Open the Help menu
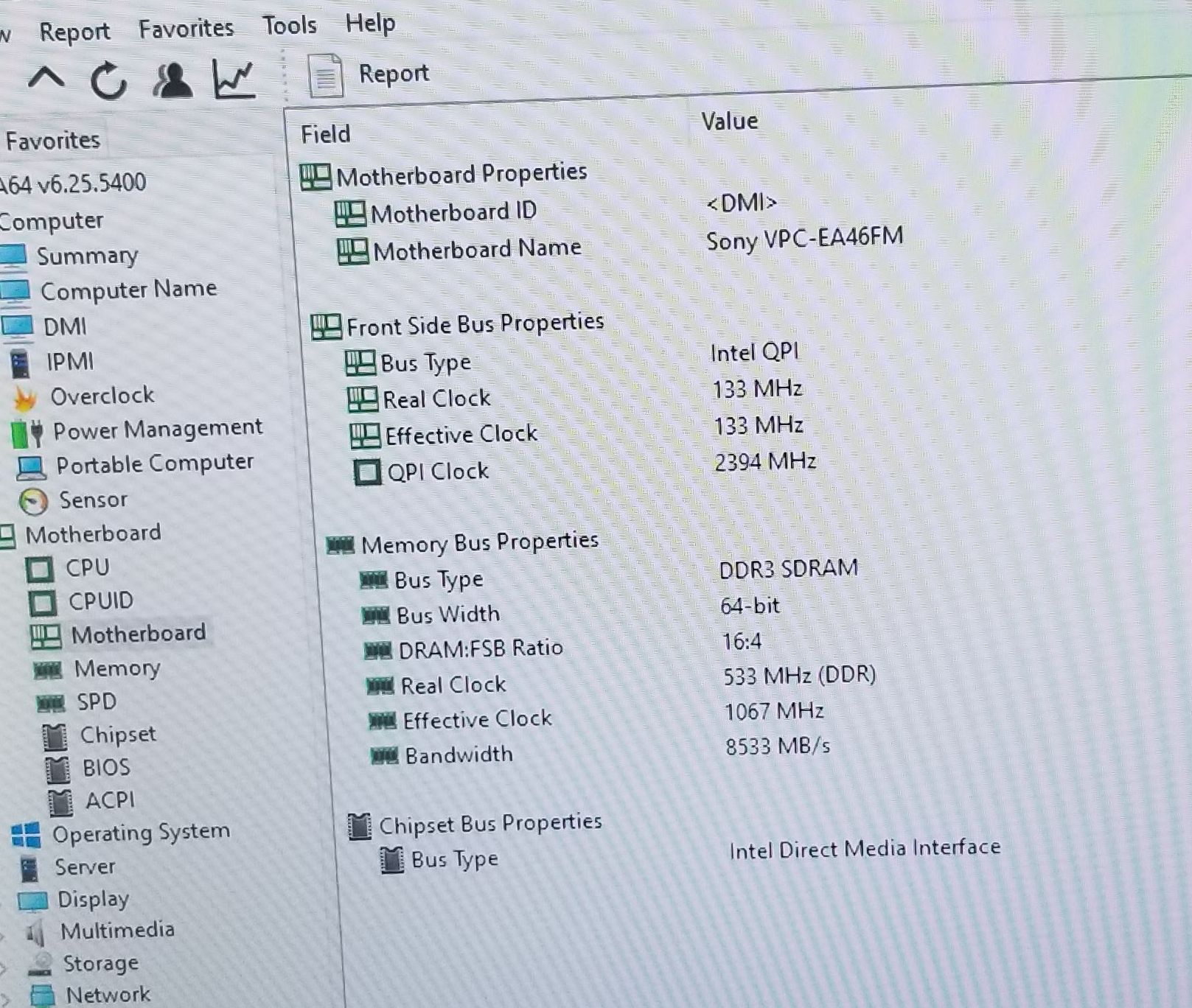Screen dimensions: 1192x1008 click(370, 24)
